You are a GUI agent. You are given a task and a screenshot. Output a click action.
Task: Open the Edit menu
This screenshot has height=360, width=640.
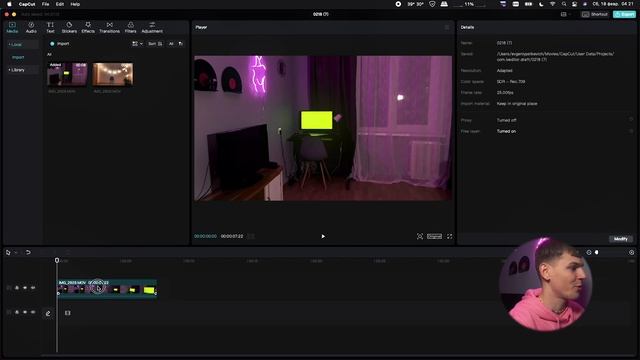(60, 4)
